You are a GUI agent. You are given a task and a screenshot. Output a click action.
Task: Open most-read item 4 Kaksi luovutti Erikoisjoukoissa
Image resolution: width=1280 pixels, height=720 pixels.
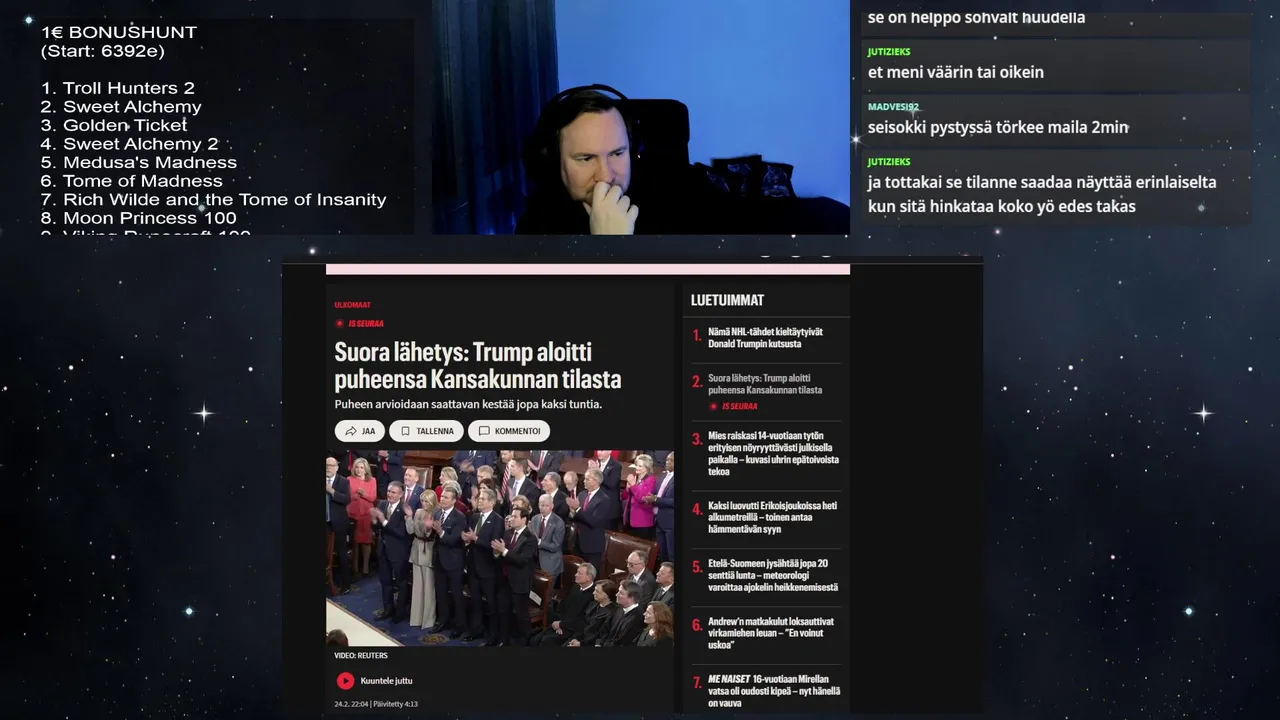pos(772,517)
